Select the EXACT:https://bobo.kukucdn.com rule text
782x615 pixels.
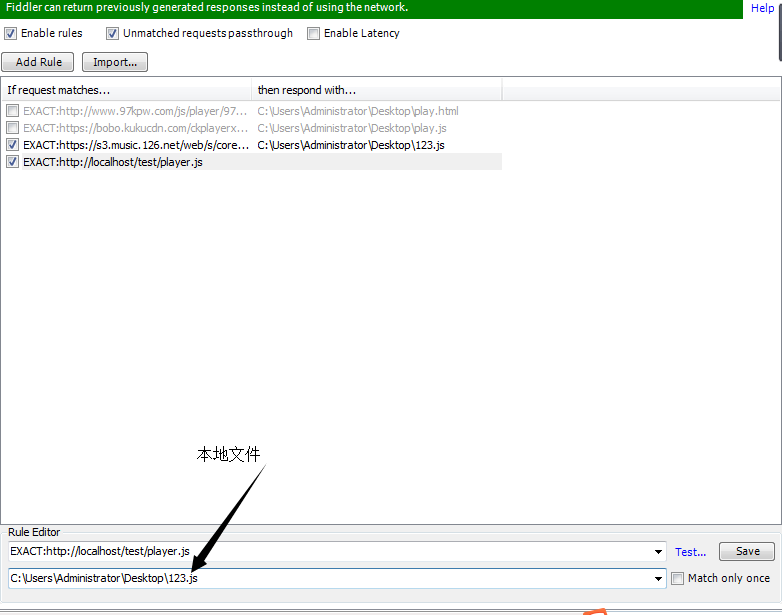[x=135, y=128]
